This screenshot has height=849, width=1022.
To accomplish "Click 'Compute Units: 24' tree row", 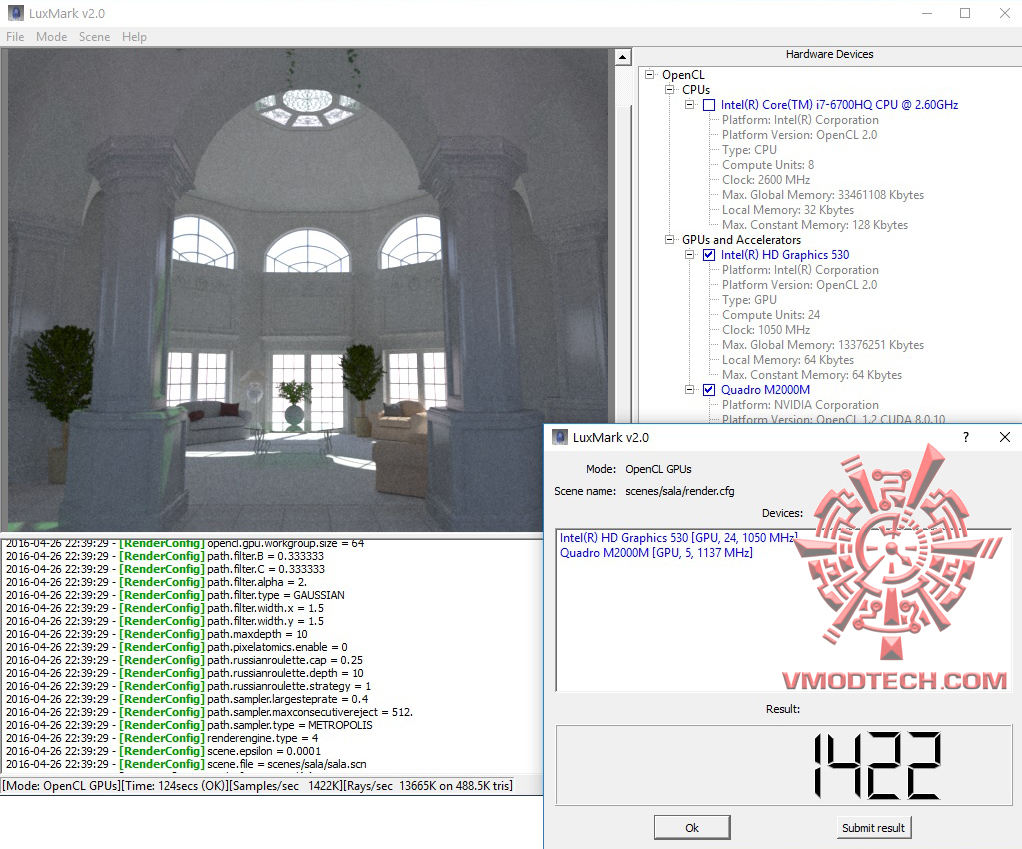I will pyautogui.click(x=770, y=315).
